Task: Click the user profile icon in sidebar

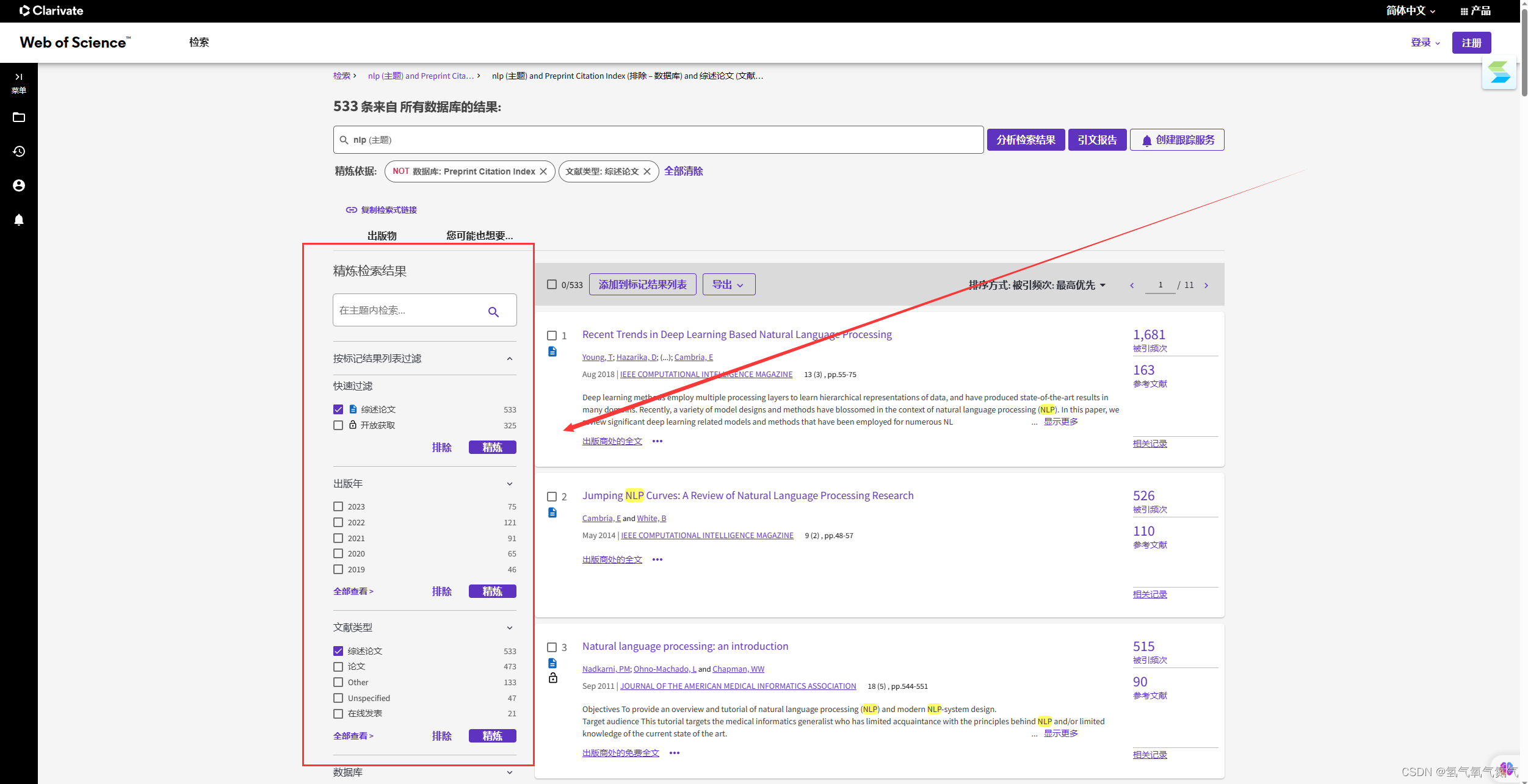Action: coord(19,185)
